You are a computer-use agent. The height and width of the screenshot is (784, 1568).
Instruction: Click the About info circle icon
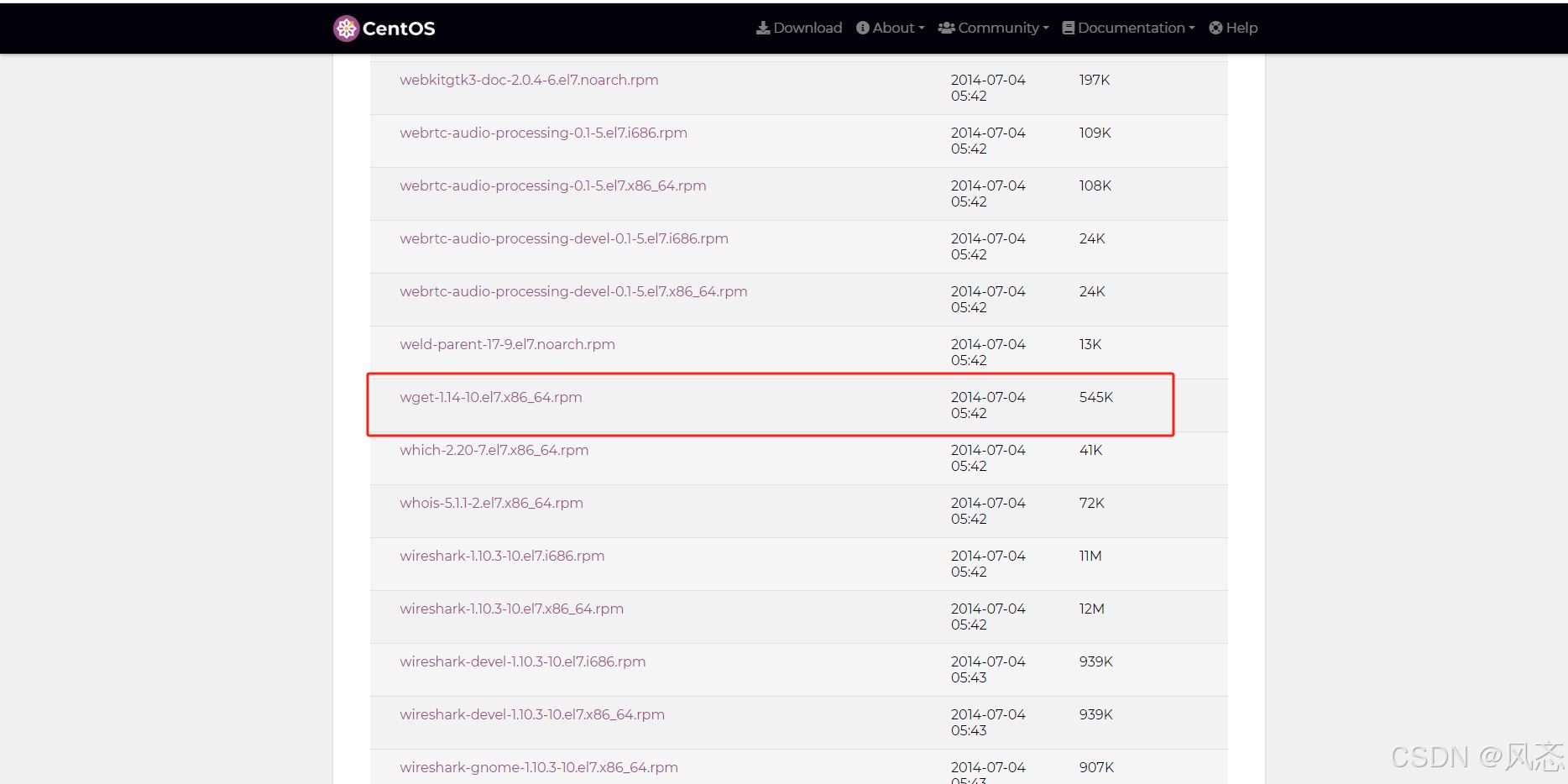[862, 28]
